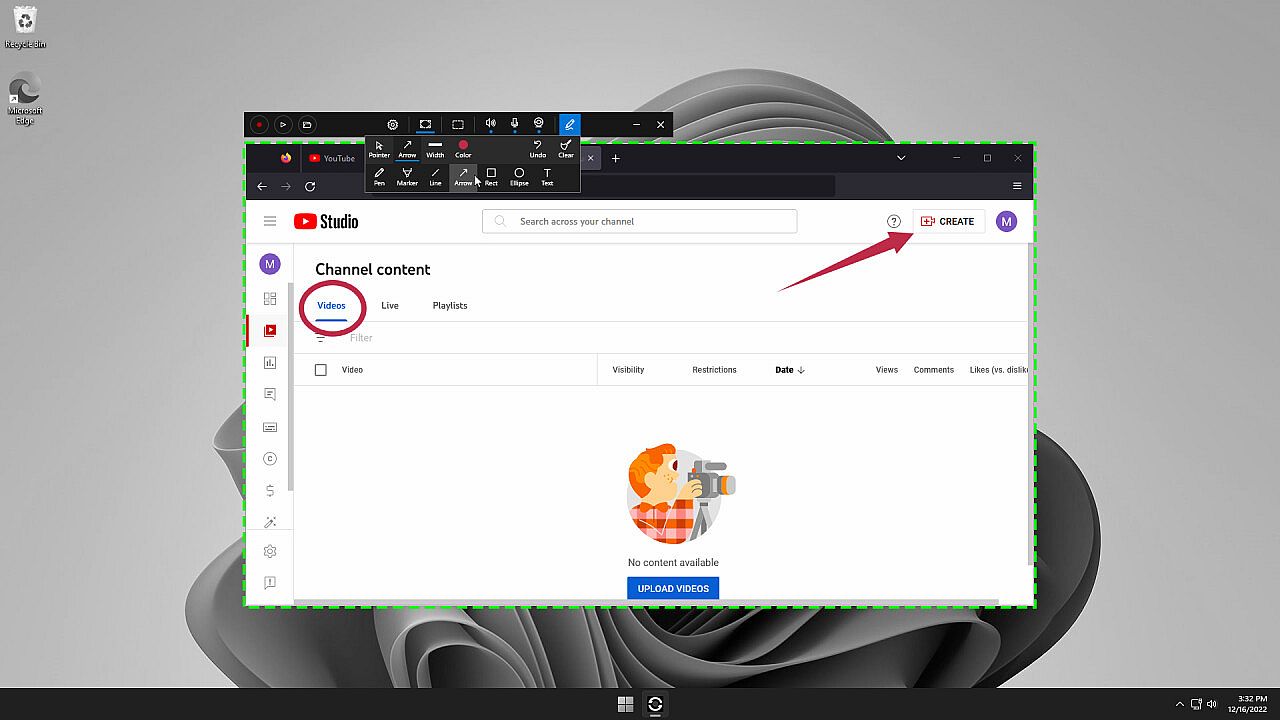
Task: Undo the last annotation
Action: click(538, 149)
